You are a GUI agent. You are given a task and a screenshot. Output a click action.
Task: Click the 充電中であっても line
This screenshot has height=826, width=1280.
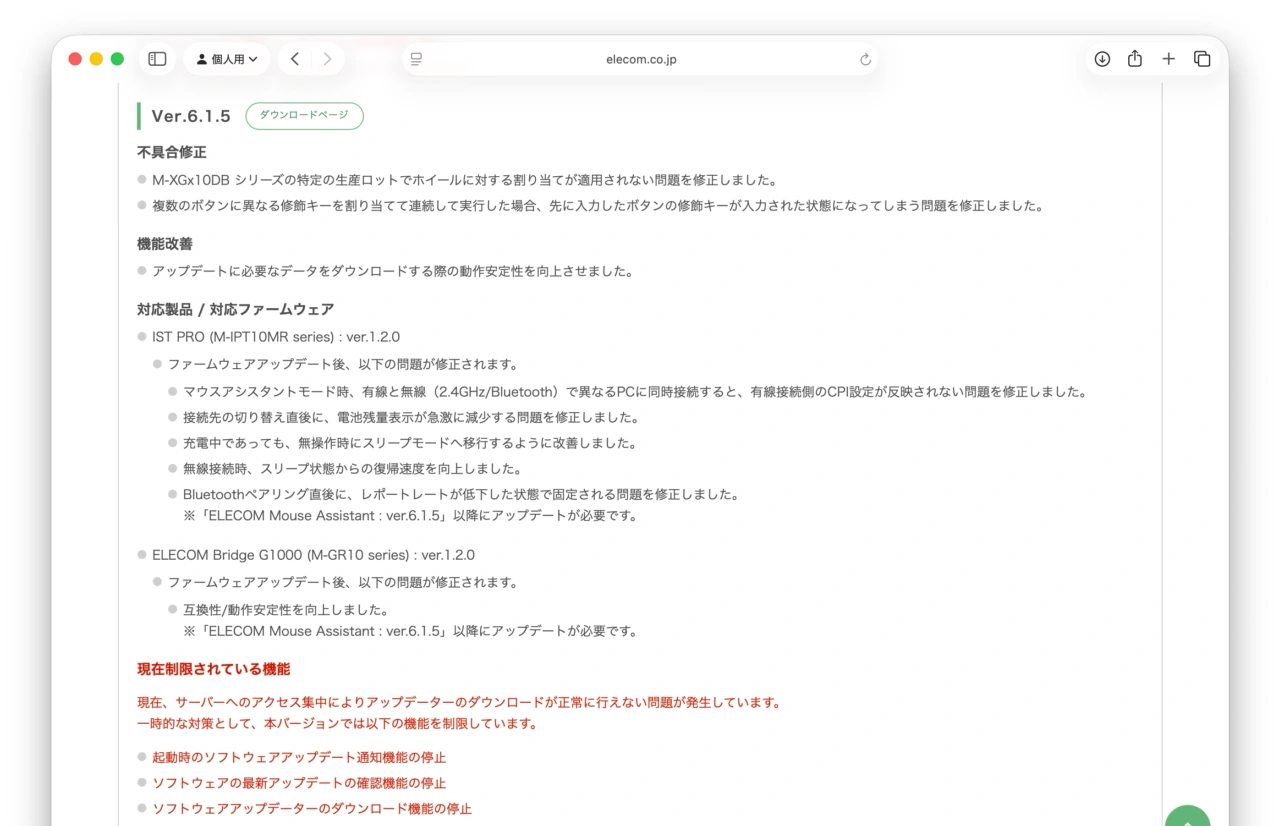click(410, 443)
